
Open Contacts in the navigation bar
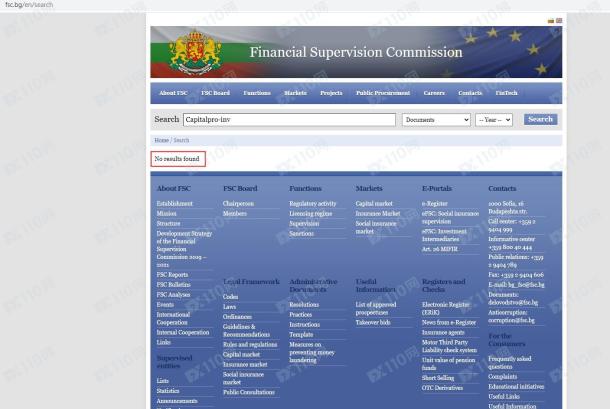(470, 93)
